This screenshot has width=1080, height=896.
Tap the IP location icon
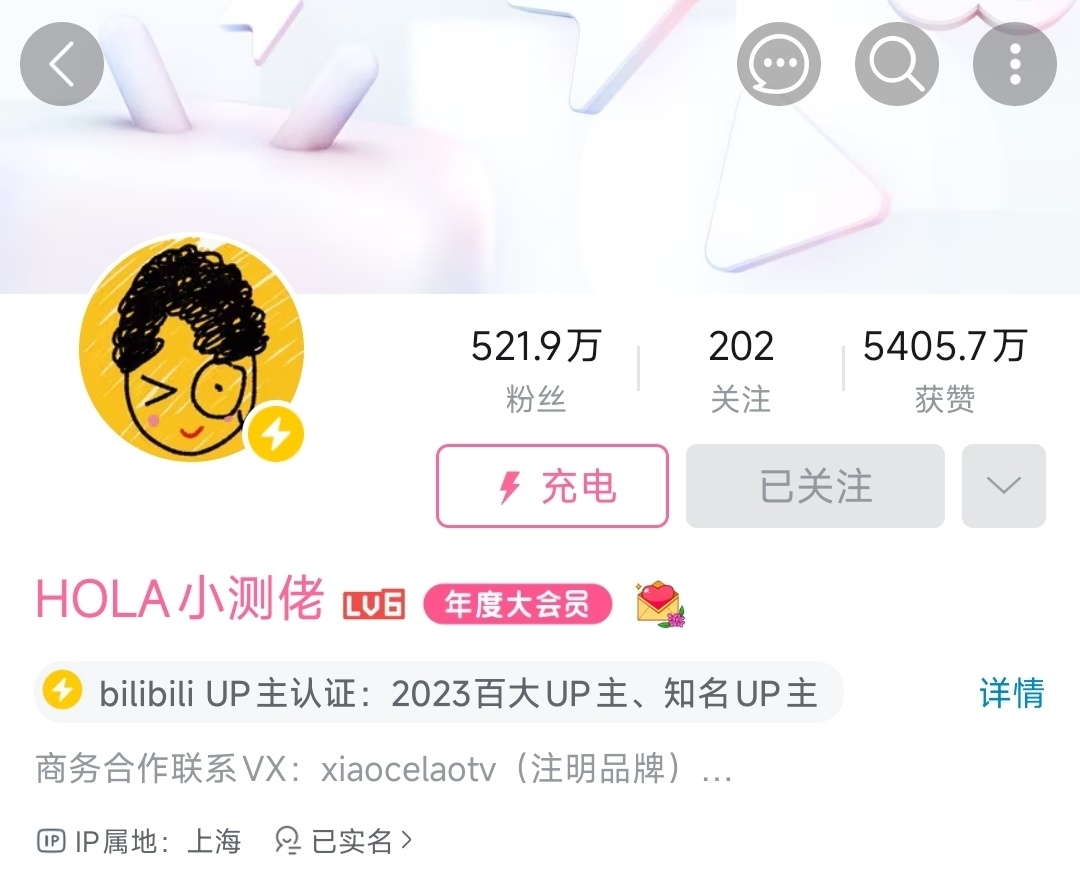(51, 841)
